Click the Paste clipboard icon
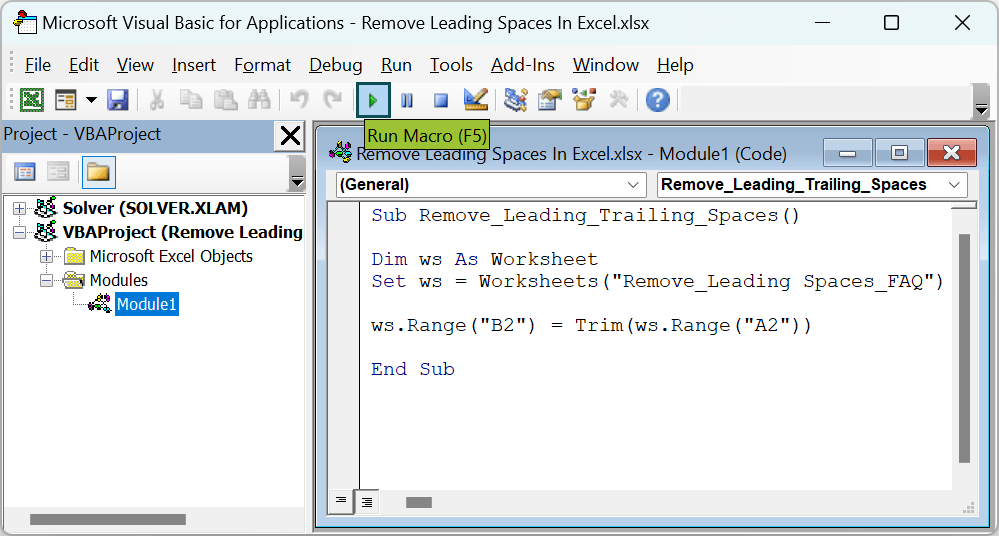Screen dimensions: 999x536 click(225, 100)
